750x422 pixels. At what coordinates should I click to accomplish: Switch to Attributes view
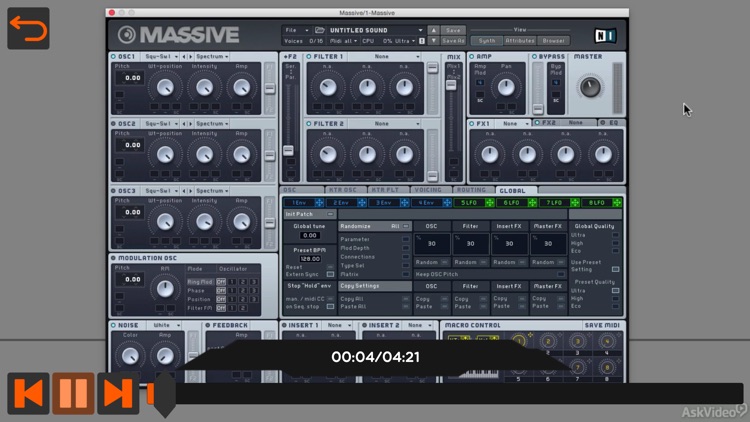tap(519, 41)
